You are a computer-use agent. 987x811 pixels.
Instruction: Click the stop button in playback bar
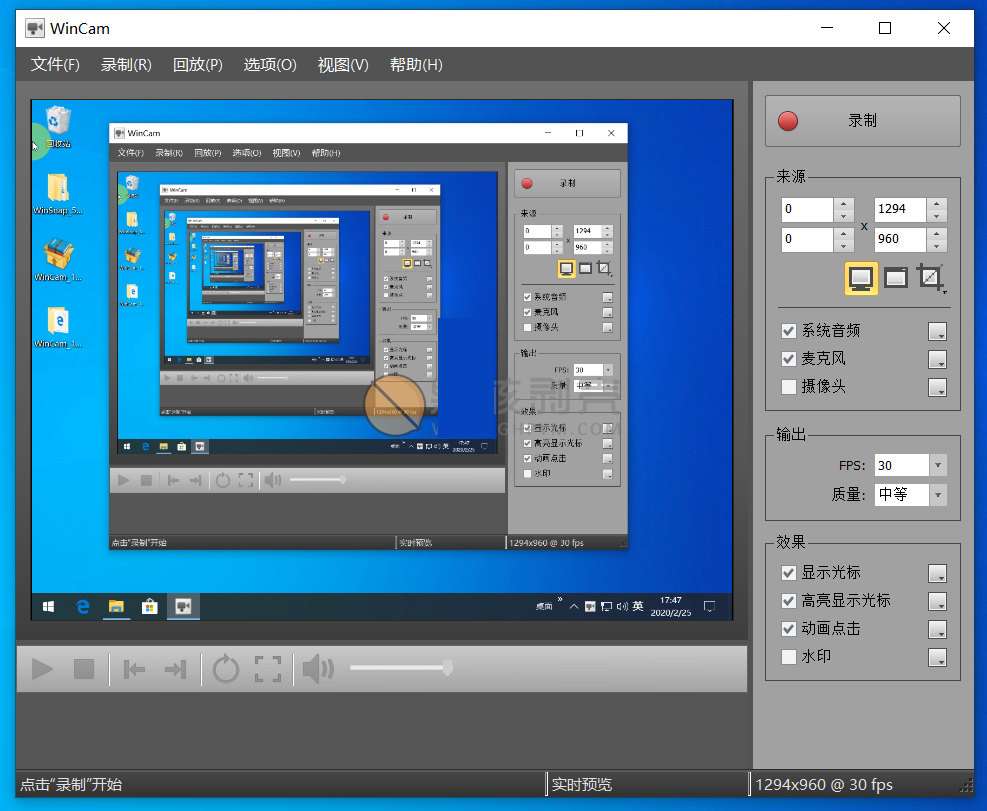(85, 668)
